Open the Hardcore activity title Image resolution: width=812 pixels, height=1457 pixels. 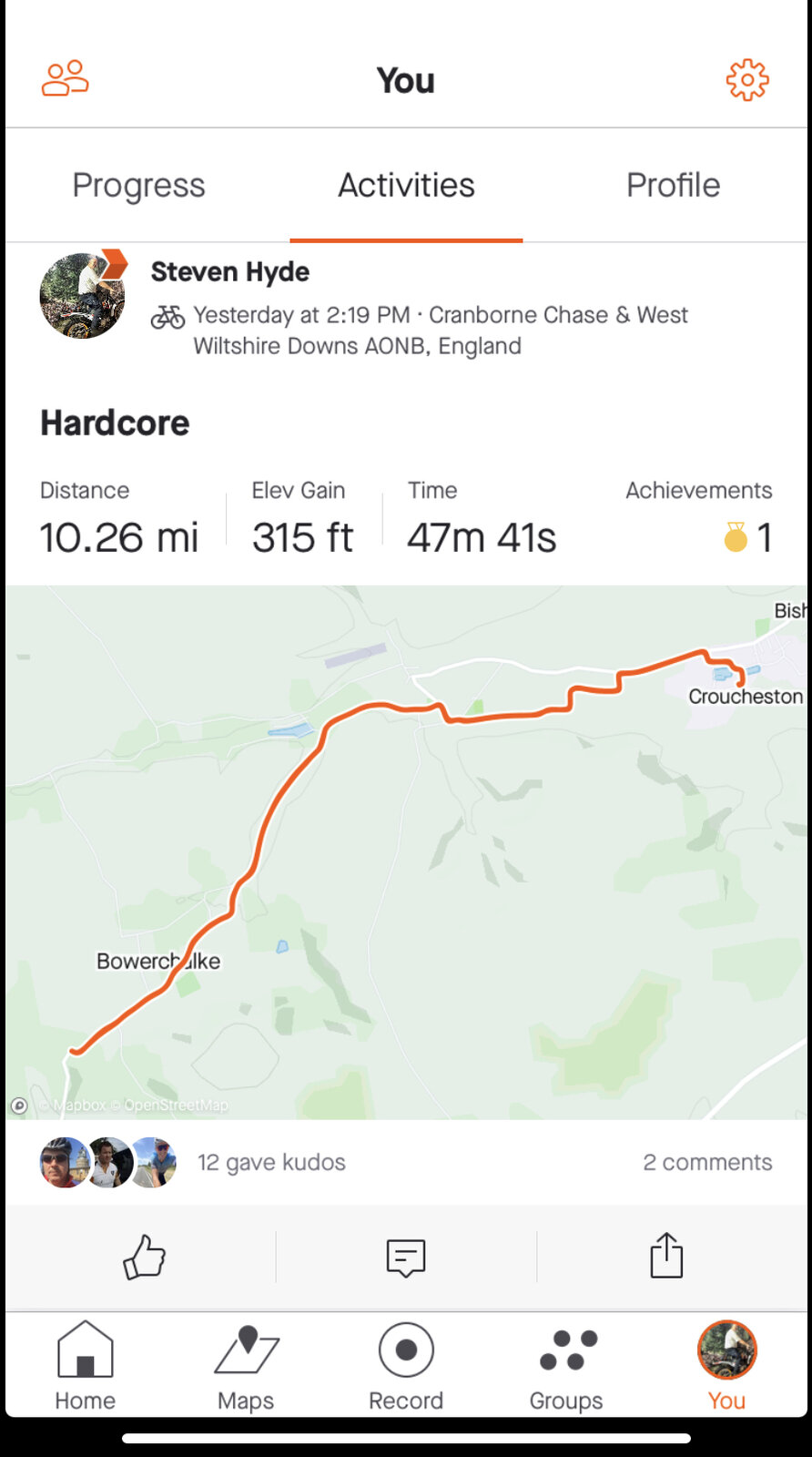pyautogui.click(x=115, y=423)
